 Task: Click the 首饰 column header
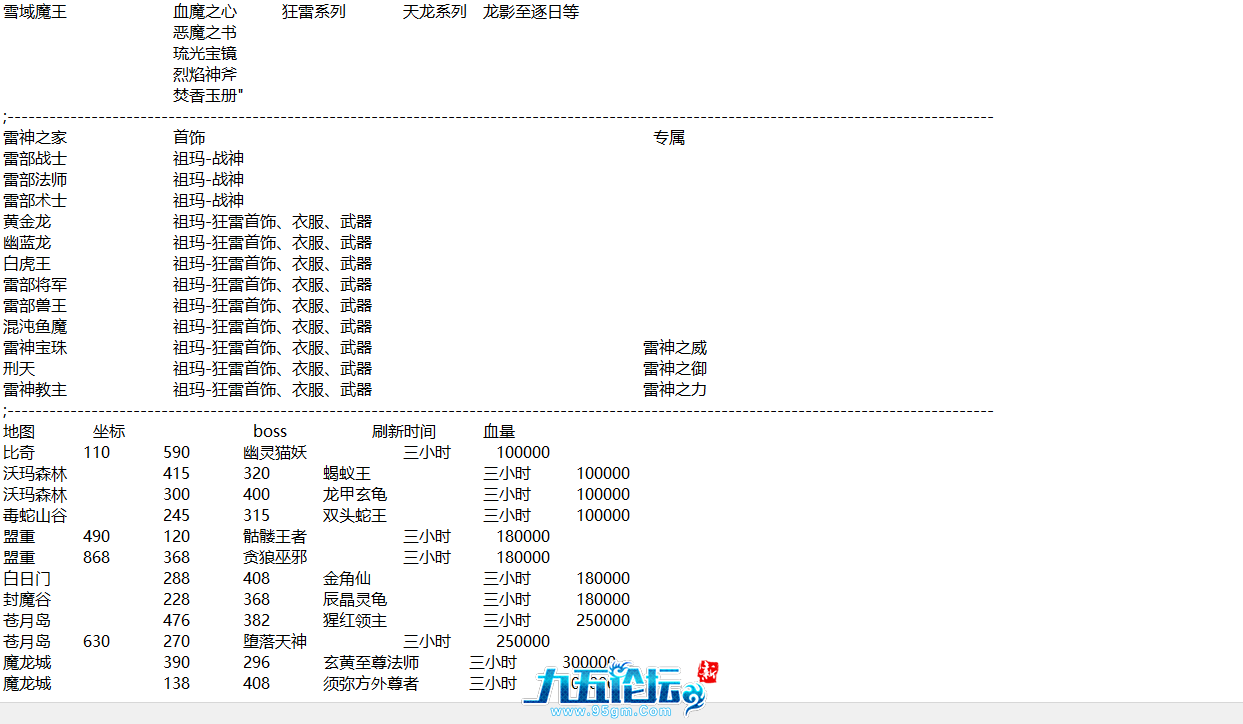click(x=188, y=137)
